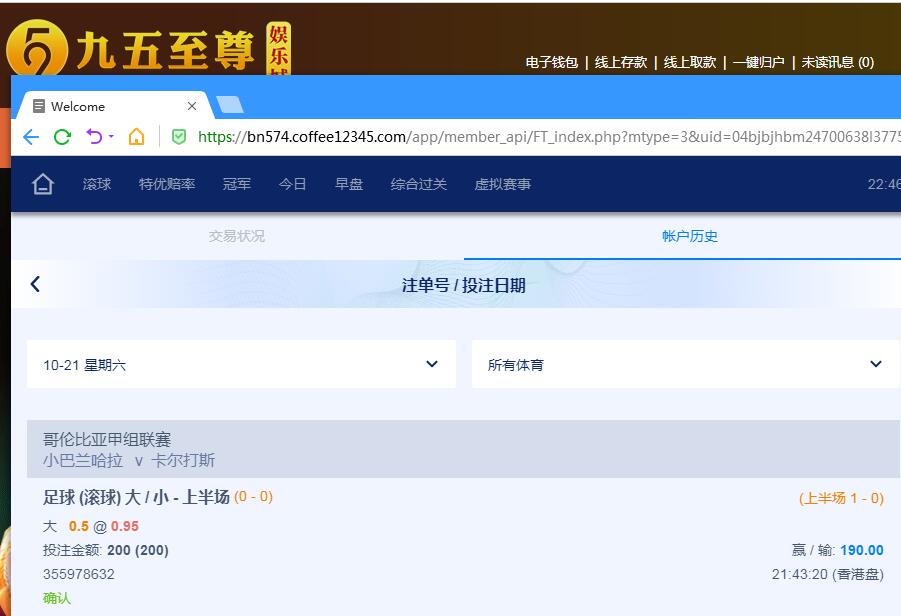901x616 pixels.
Task: Switch to the 交易状况 tab
Action: pos(237,236)
